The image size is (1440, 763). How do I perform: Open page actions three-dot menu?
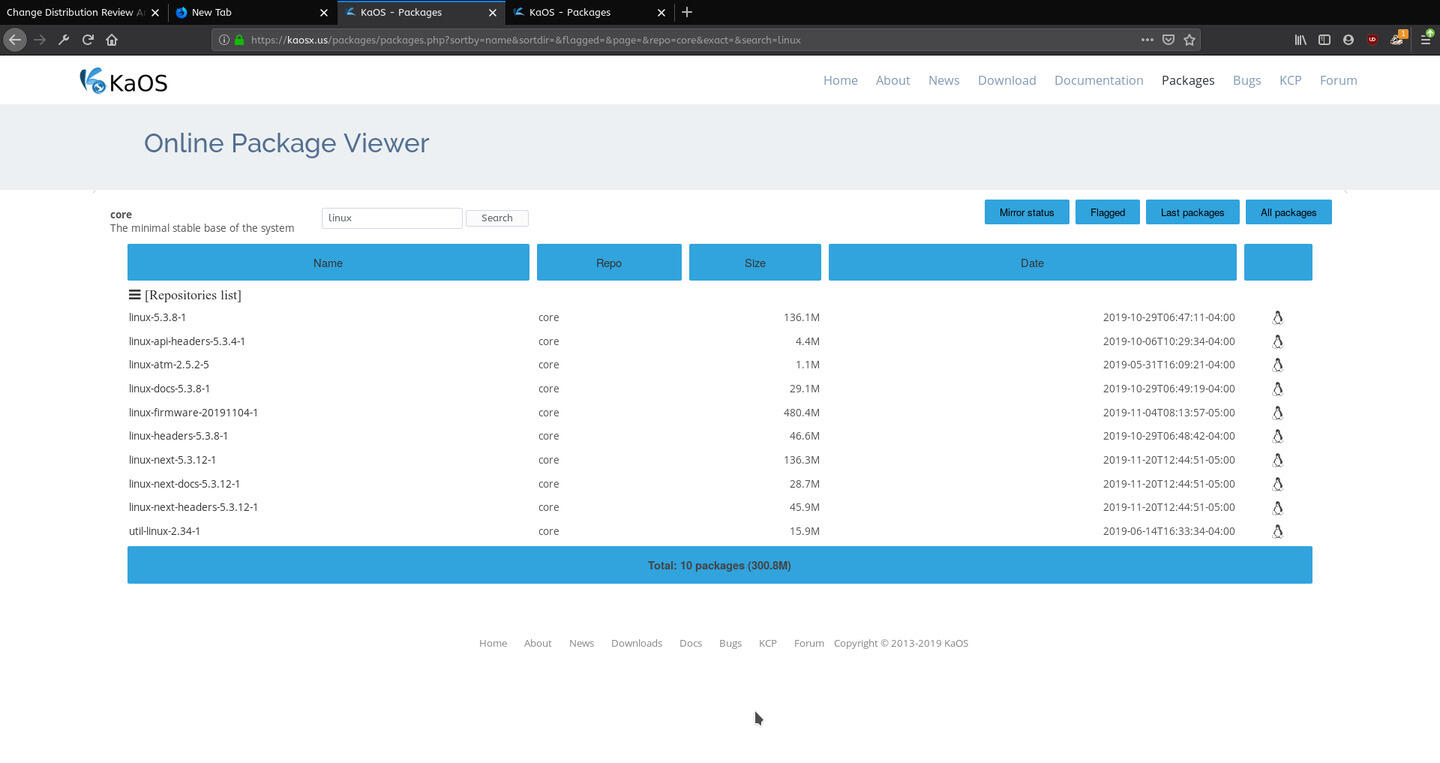click(1147, 40)
